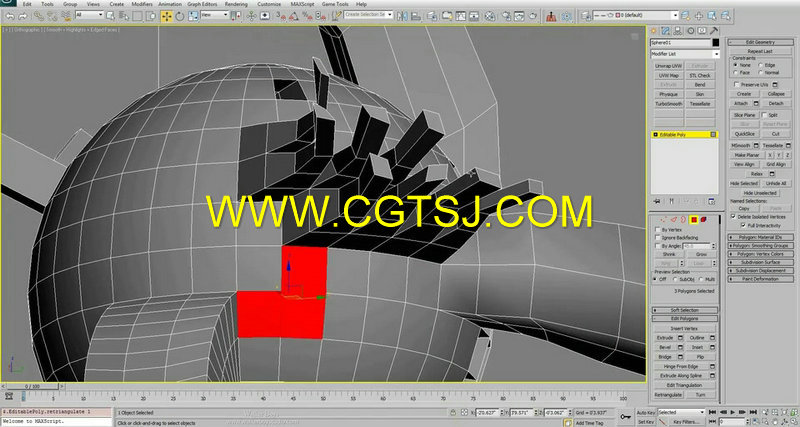
Task: Expand Paint Deformation rollout
Action: [761, 279]
